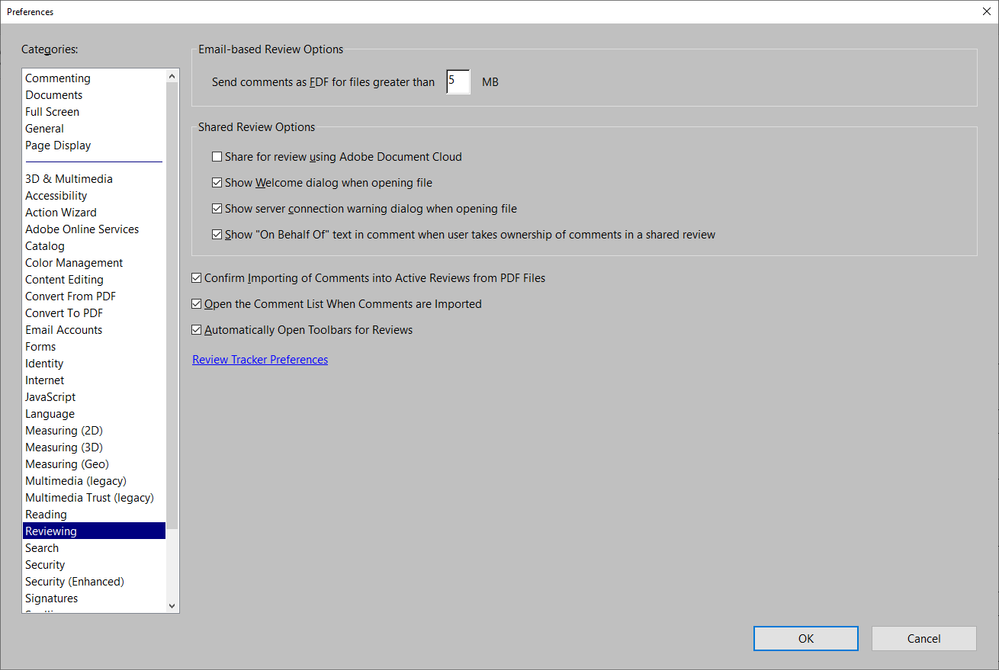999x670 pixels.
Task: Switch to Full Screen preferences
Action: click(x=52, y=111)
